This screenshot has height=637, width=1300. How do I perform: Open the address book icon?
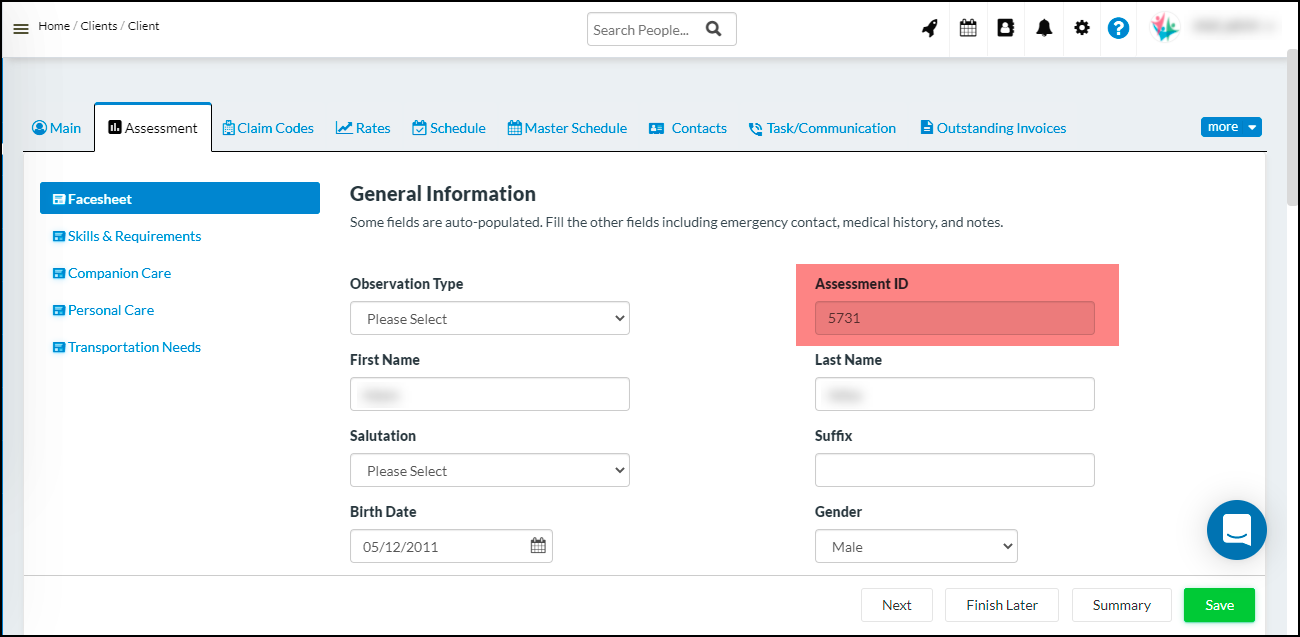point(1006,28)
